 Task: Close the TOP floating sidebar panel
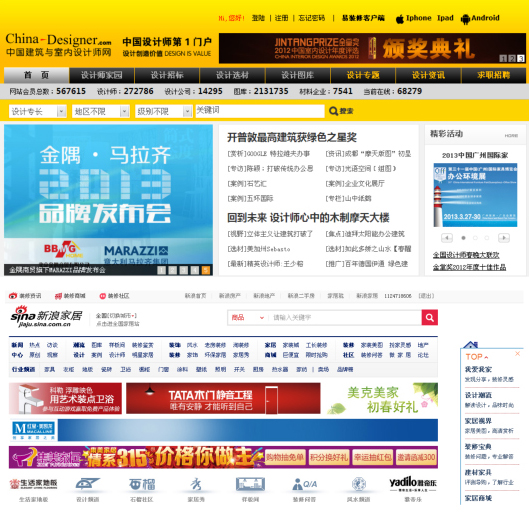click(518, 353)
